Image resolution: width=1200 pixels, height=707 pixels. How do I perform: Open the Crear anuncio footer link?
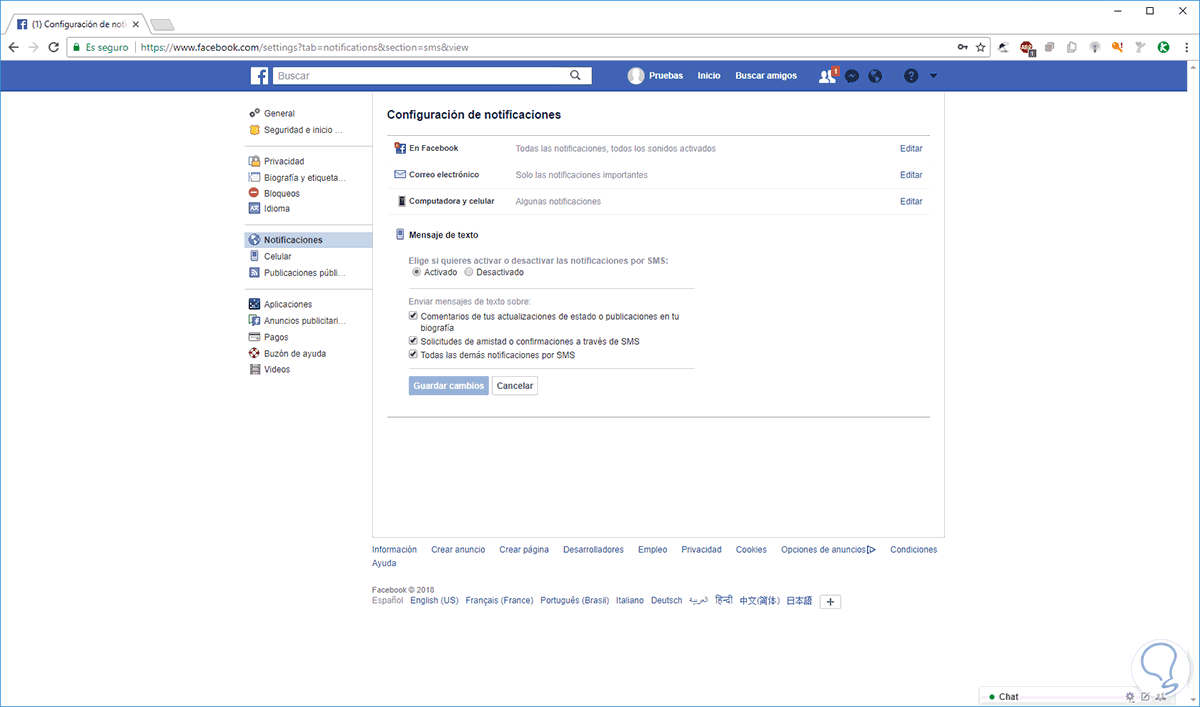click(458, 550)
